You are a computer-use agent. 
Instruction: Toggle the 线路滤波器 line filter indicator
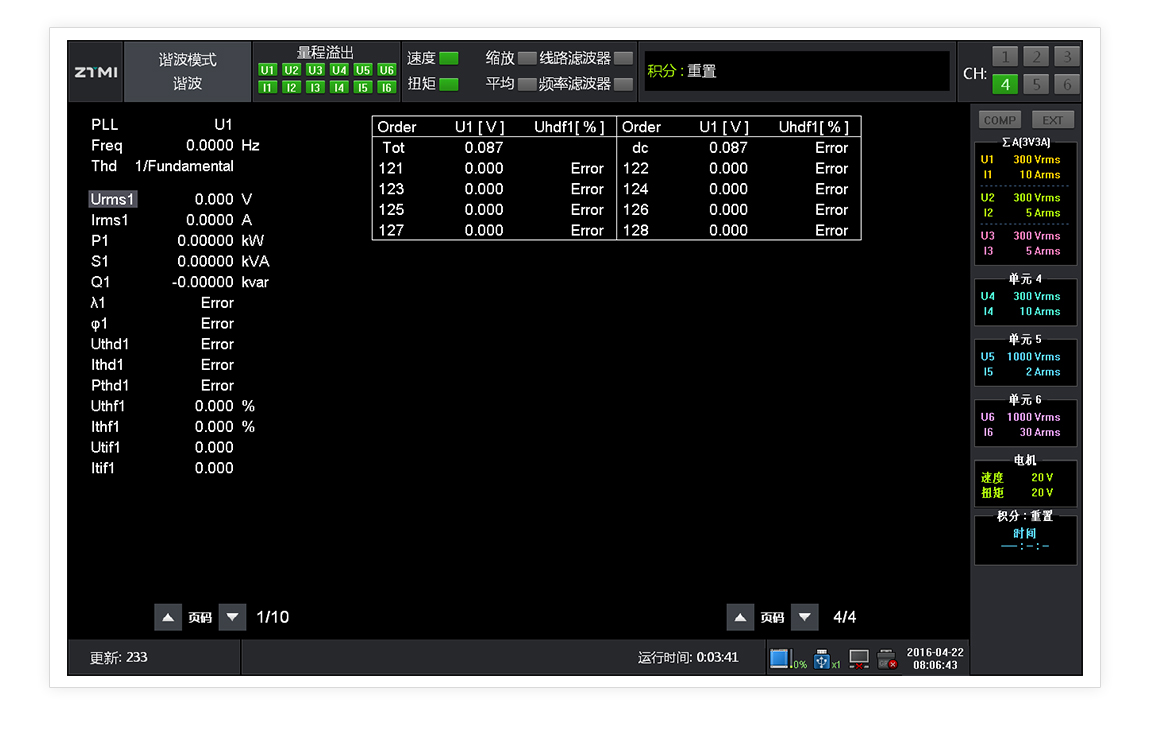click(x=623, y=58)
